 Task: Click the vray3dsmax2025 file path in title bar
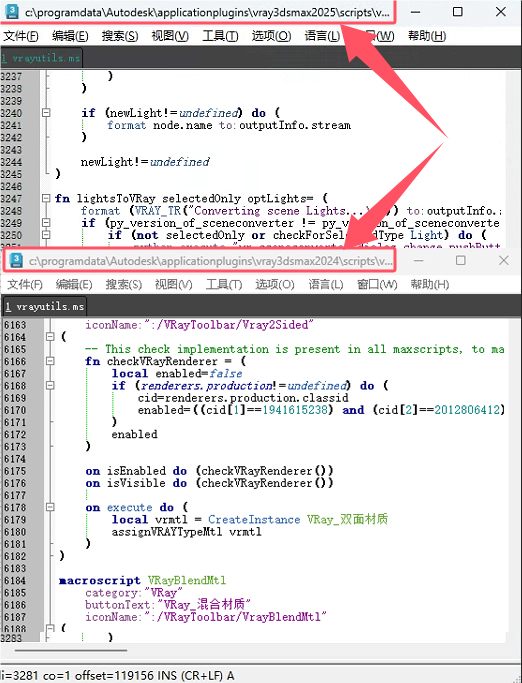pyautogui.click(x=207, y=13)
